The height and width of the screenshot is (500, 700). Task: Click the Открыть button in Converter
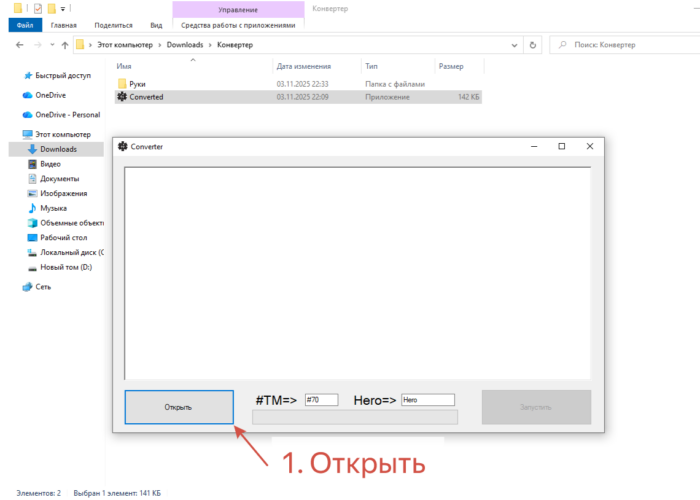(x=177, y=407)
